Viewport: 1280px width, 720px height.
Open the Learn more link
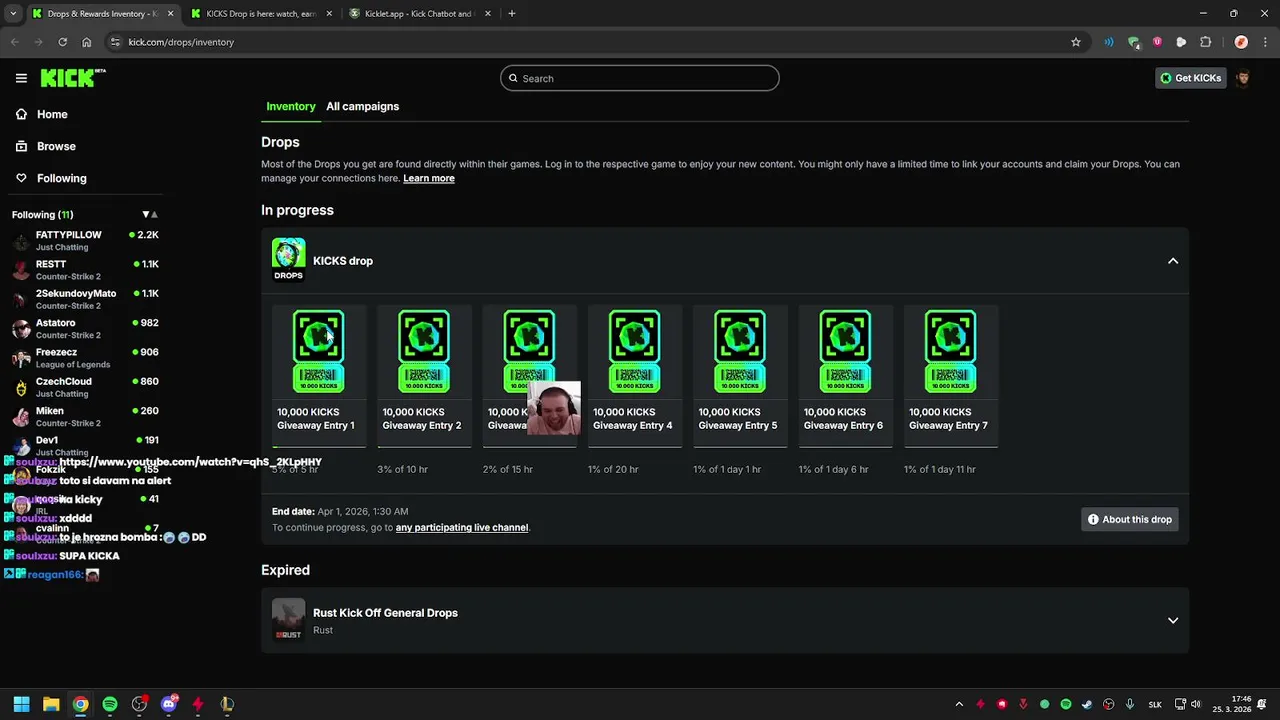429,178
